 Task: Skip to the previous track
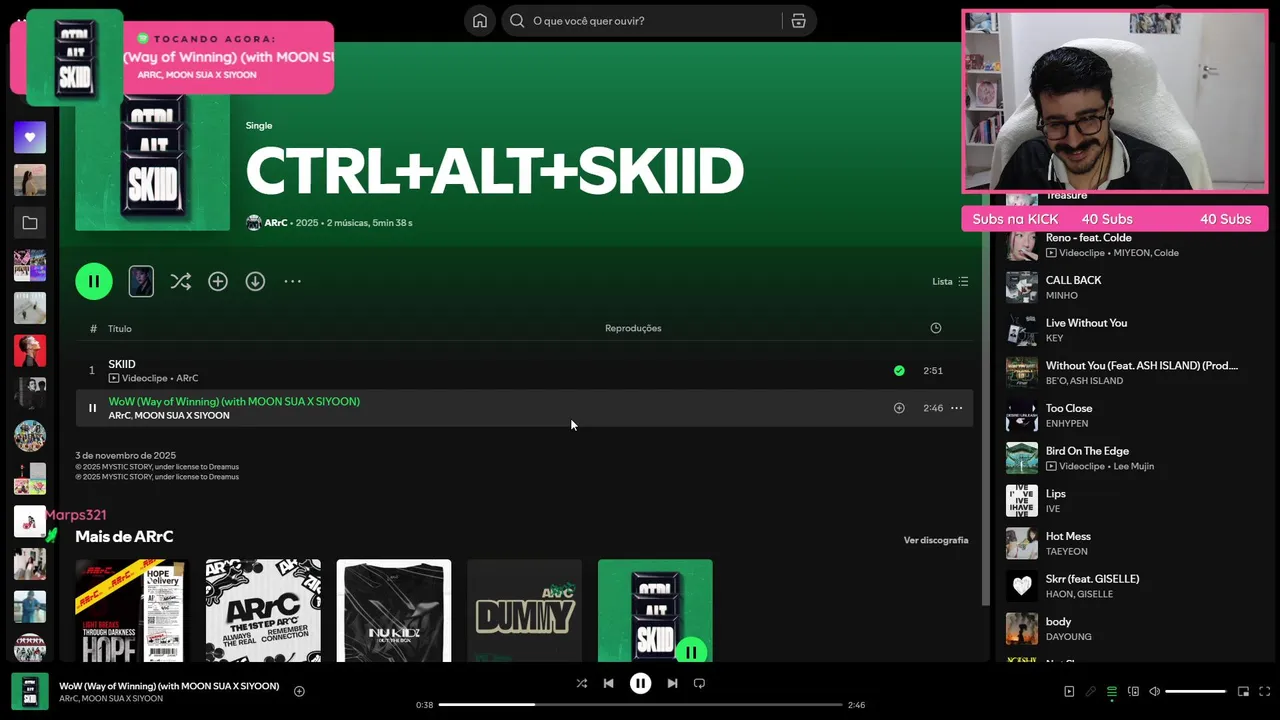coord(608,683)
